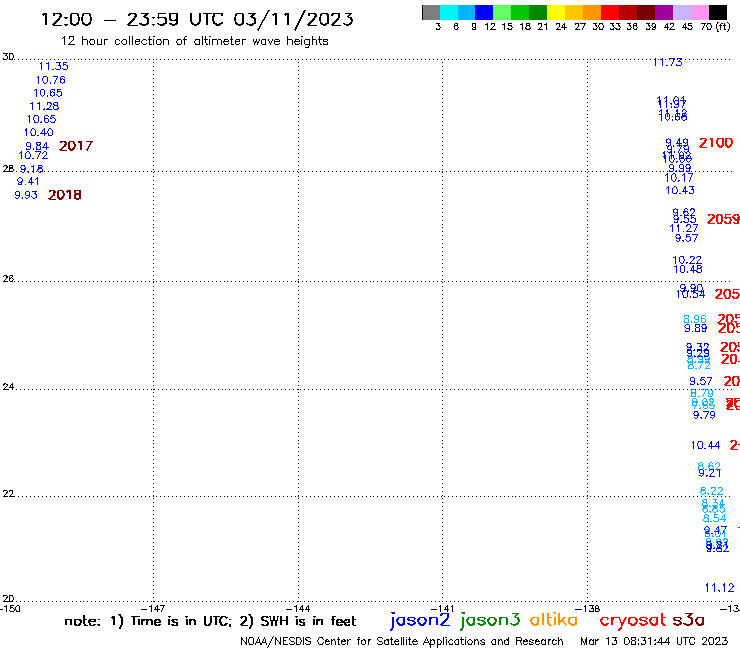Click the 9.84 wave height value
Screen dimensions: 740x650
click(x=37, y=146)
